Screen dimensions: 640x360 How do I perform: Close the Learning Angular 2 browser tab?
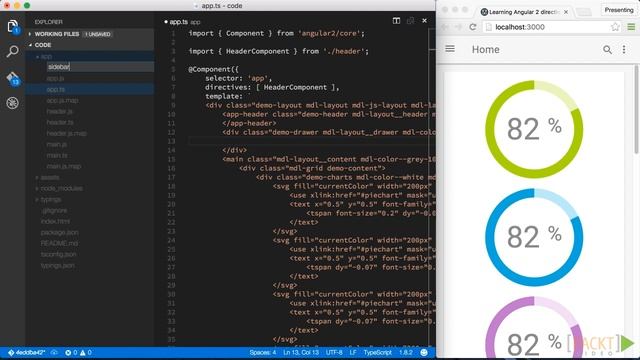[x=566, y=12]
